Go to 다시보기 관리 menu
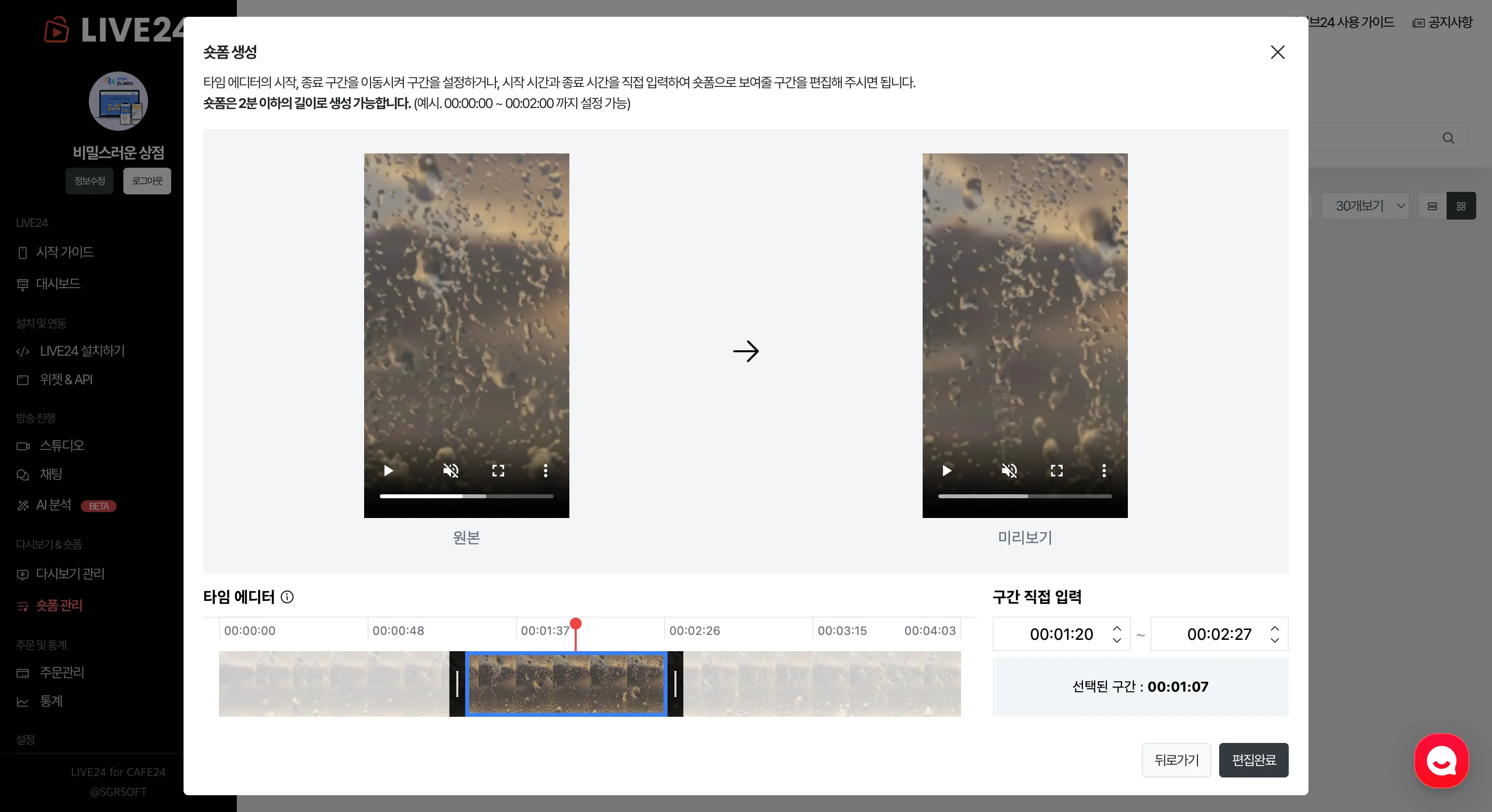 [70, 573]
